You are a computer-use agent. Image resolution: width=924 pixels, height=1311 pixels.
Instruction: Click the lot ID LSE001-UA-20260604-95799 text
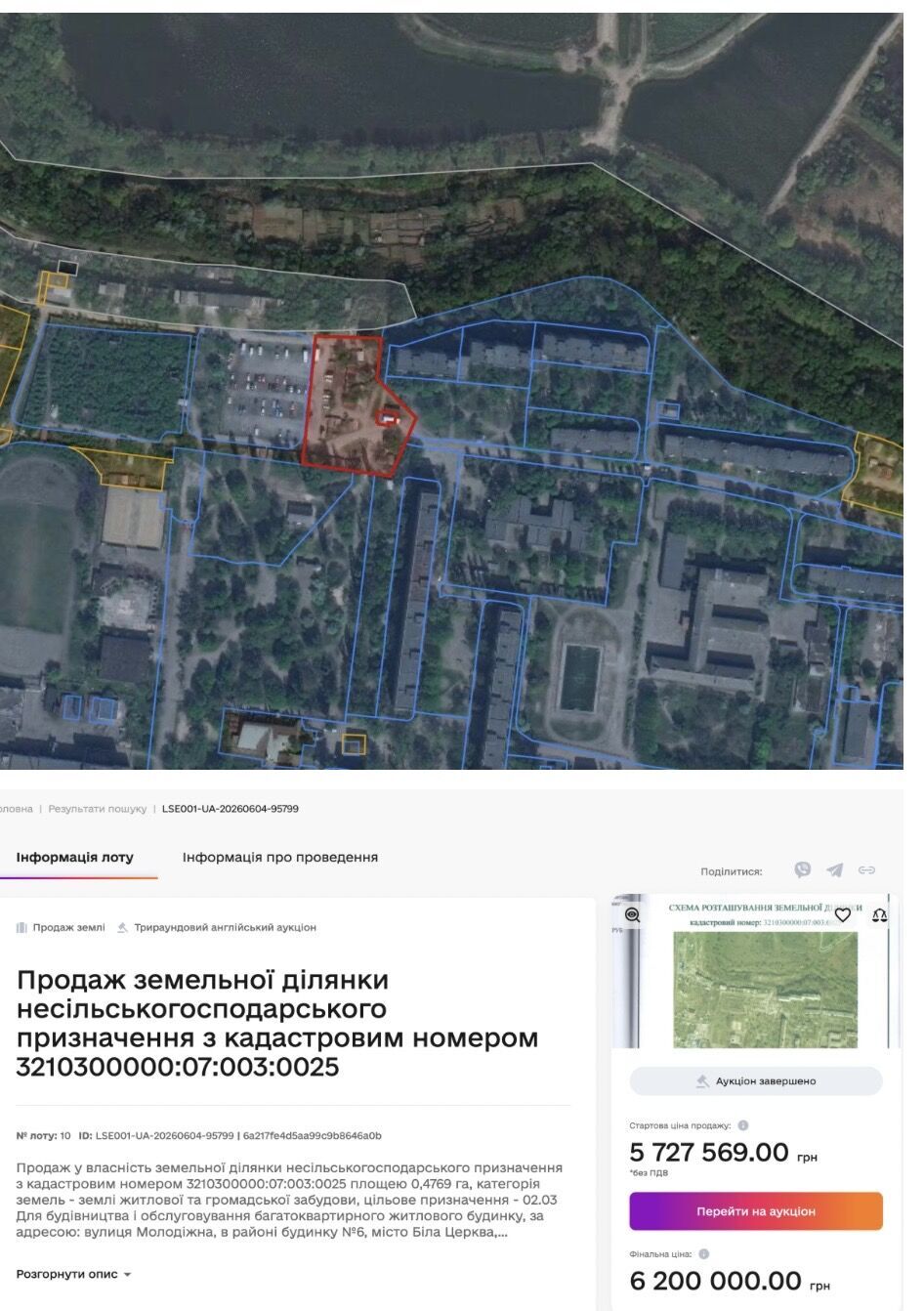(165, 1136)
